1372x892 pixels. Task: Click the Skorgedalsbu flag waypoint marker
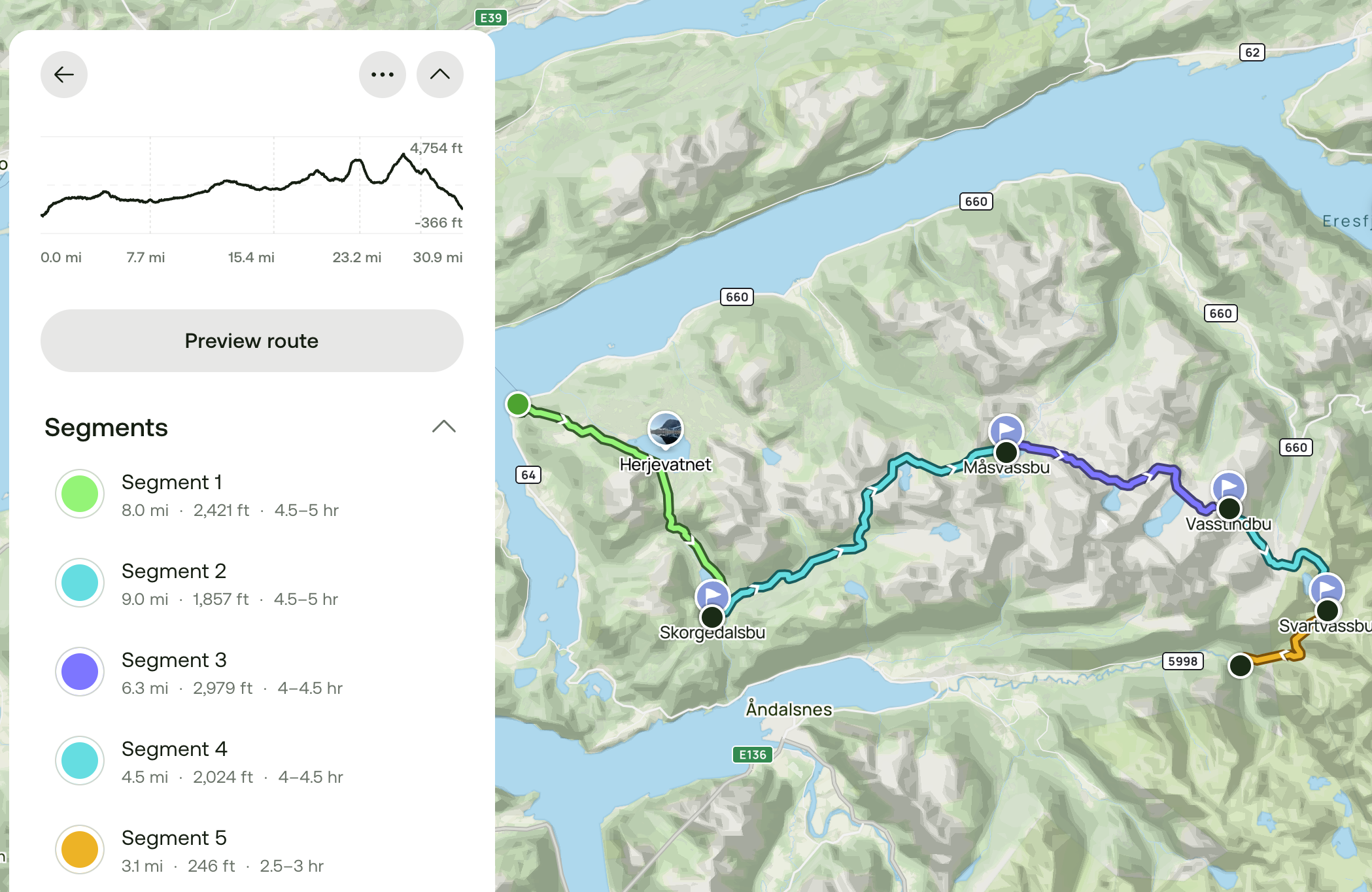[x=713, y=596]
